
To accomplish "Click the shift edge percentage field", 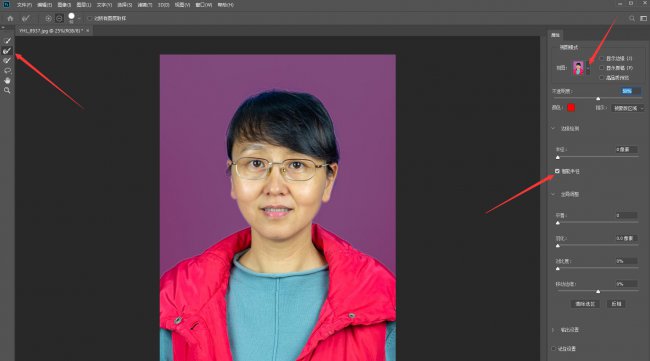I will pos(626,284).
